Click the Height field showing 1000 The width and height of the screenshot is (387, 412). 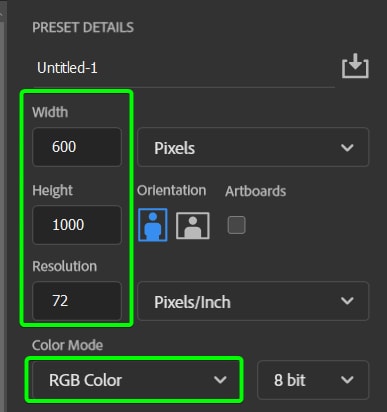[x=77, y=225]
